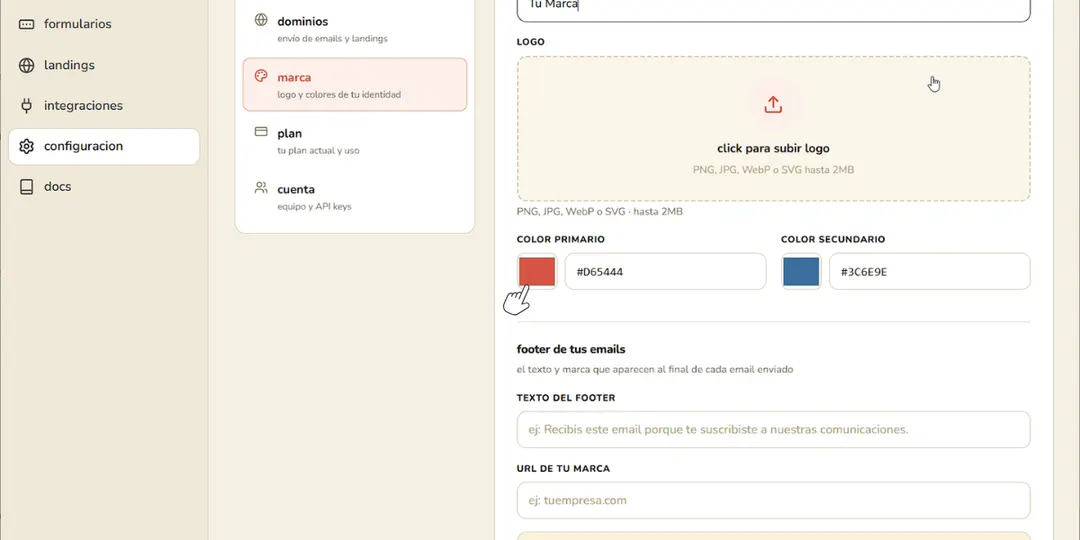Viewport: 1080px width, 540px height.
Task: Click the upload arrow icon in the logo area
Action: coord(773,105)
